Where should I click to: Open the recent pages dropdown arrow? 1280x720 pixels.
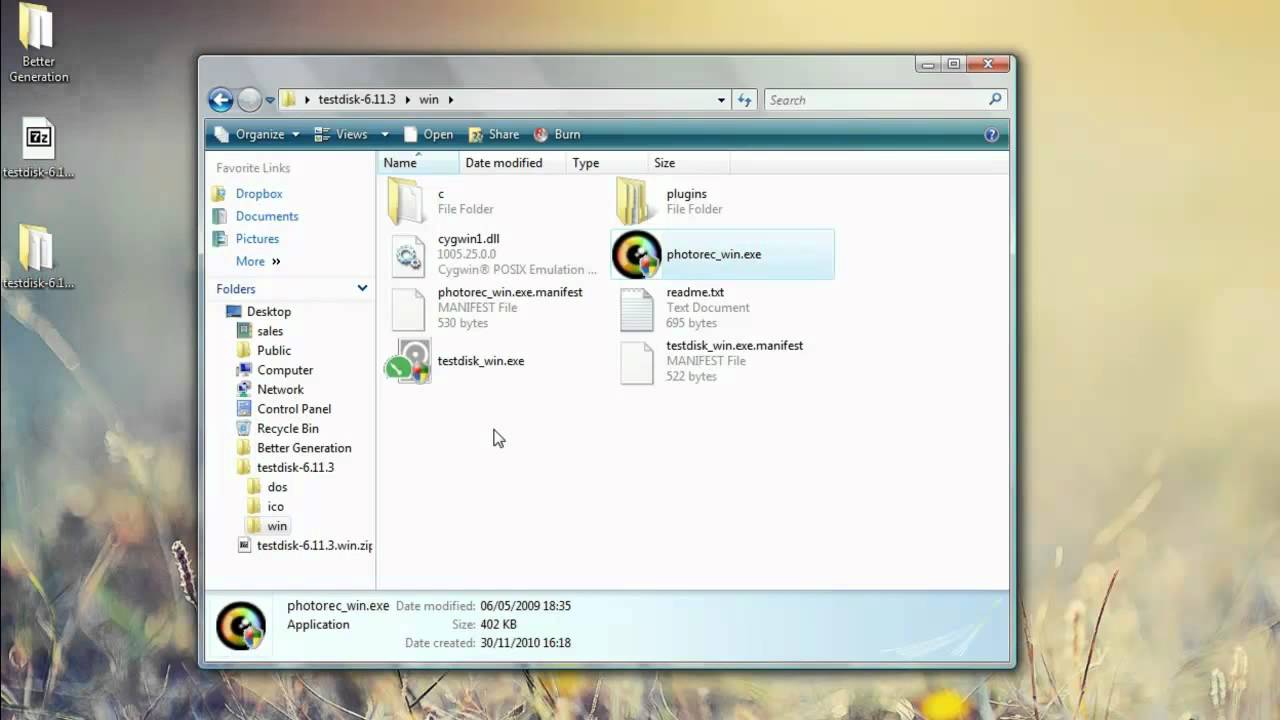270,100
